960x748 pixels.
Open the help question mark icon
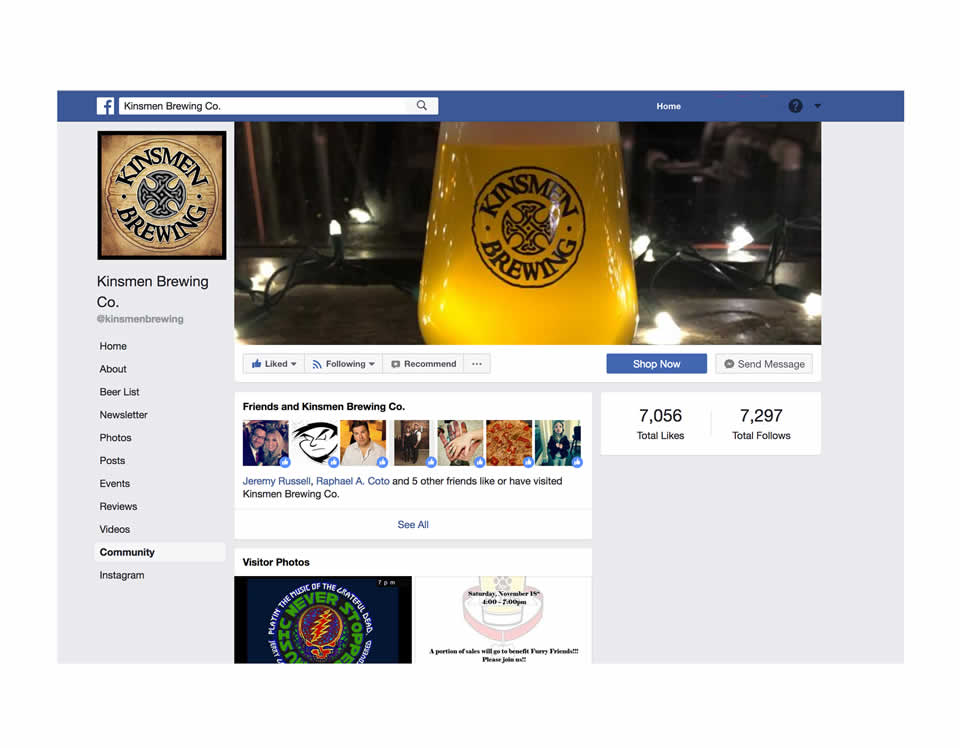795,106
